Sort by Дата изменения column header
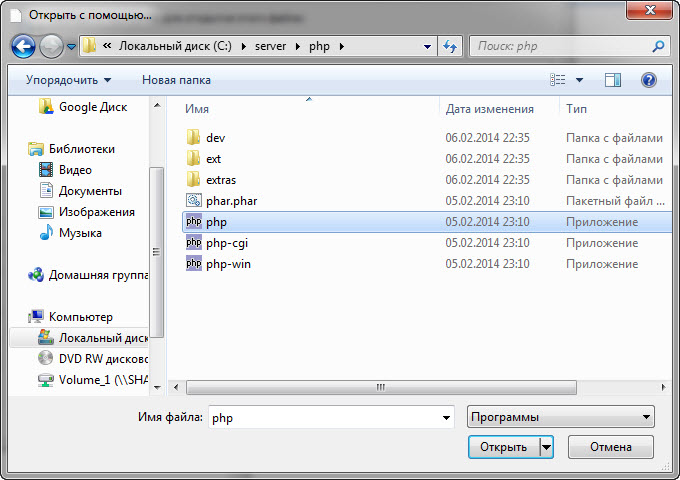Screen dimensions: 680x480 point(489,109)
